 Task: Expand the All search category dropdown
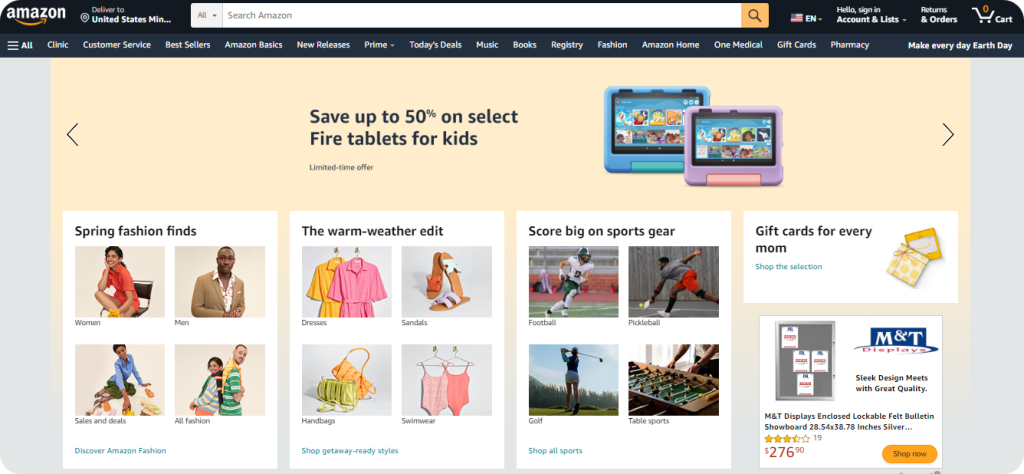(206, 15)
